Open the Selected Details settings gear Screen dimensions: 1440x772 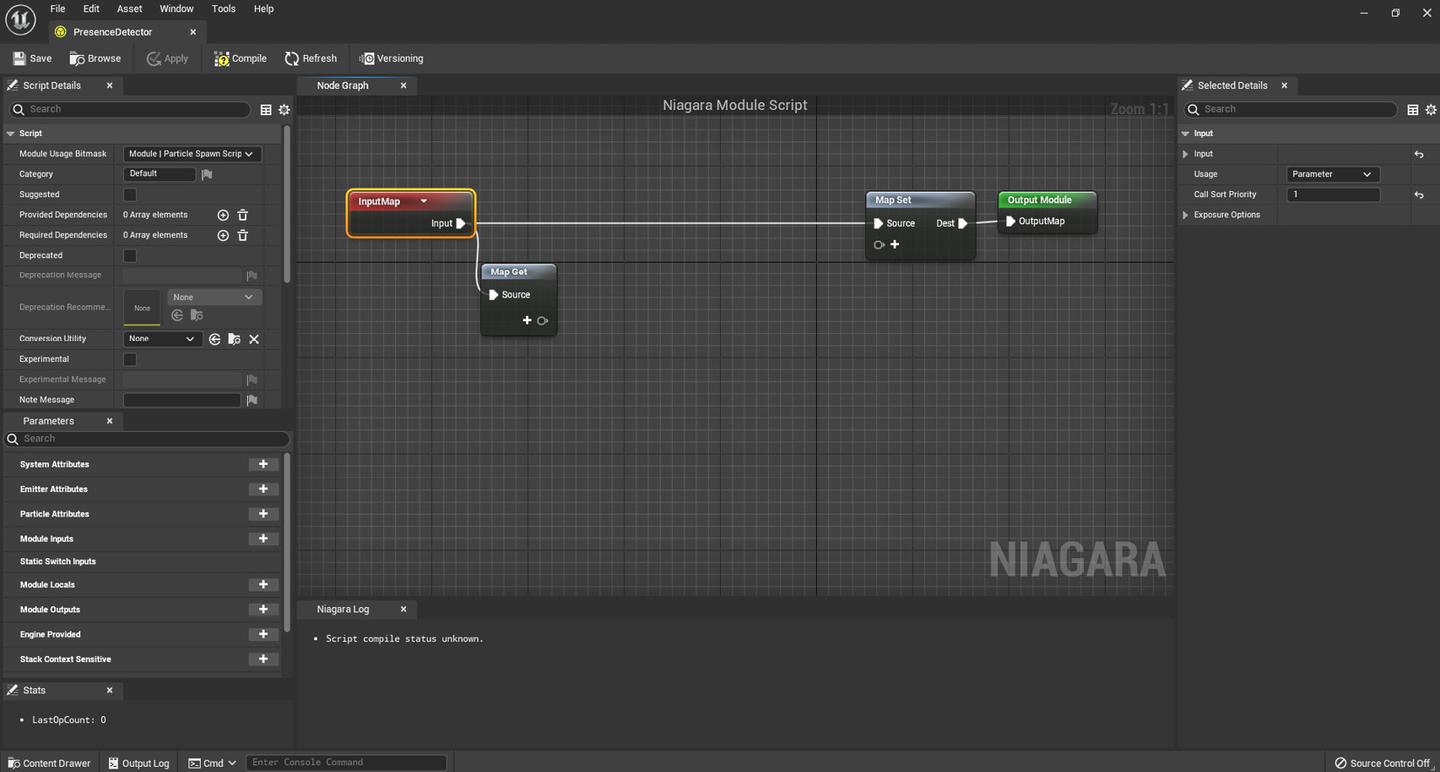(x=1431, y=110)
